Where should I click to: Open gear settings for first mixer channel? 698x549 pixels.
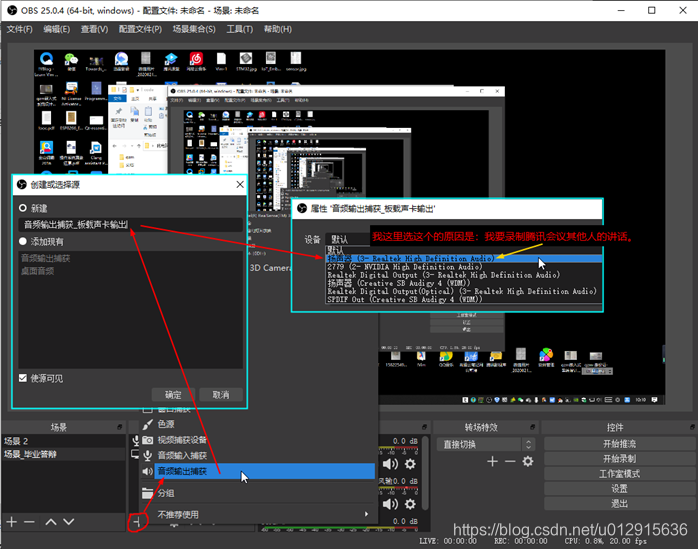click(410, 464)
